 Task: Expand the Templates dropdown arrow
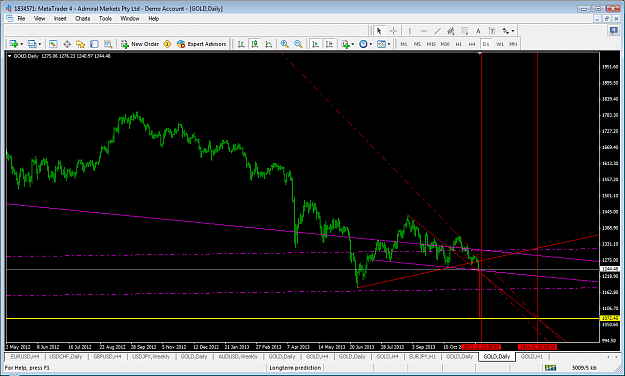point(389,44)
